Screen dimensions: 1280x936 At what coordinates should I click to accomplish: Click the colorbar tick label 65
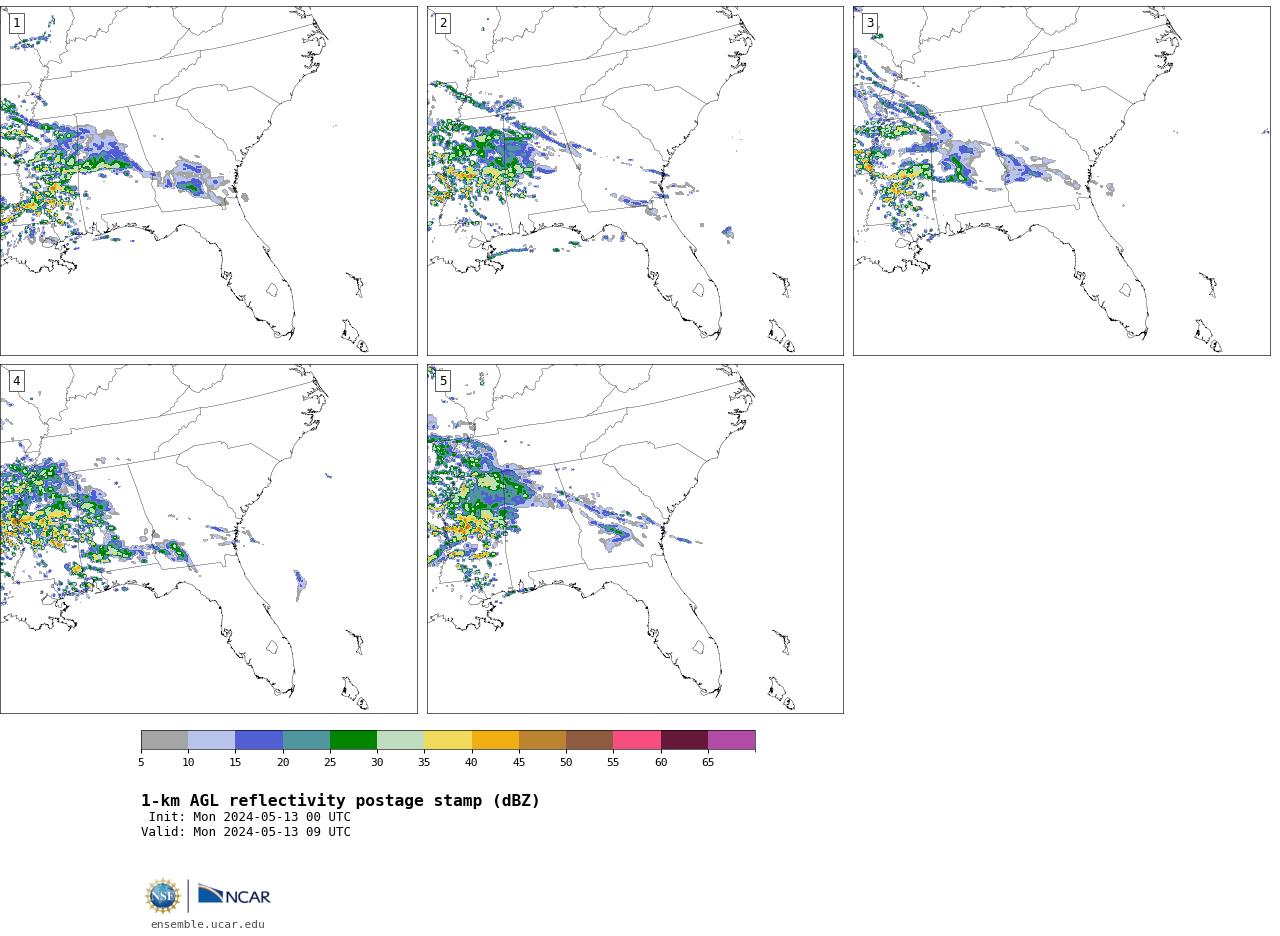click(708, 763)
